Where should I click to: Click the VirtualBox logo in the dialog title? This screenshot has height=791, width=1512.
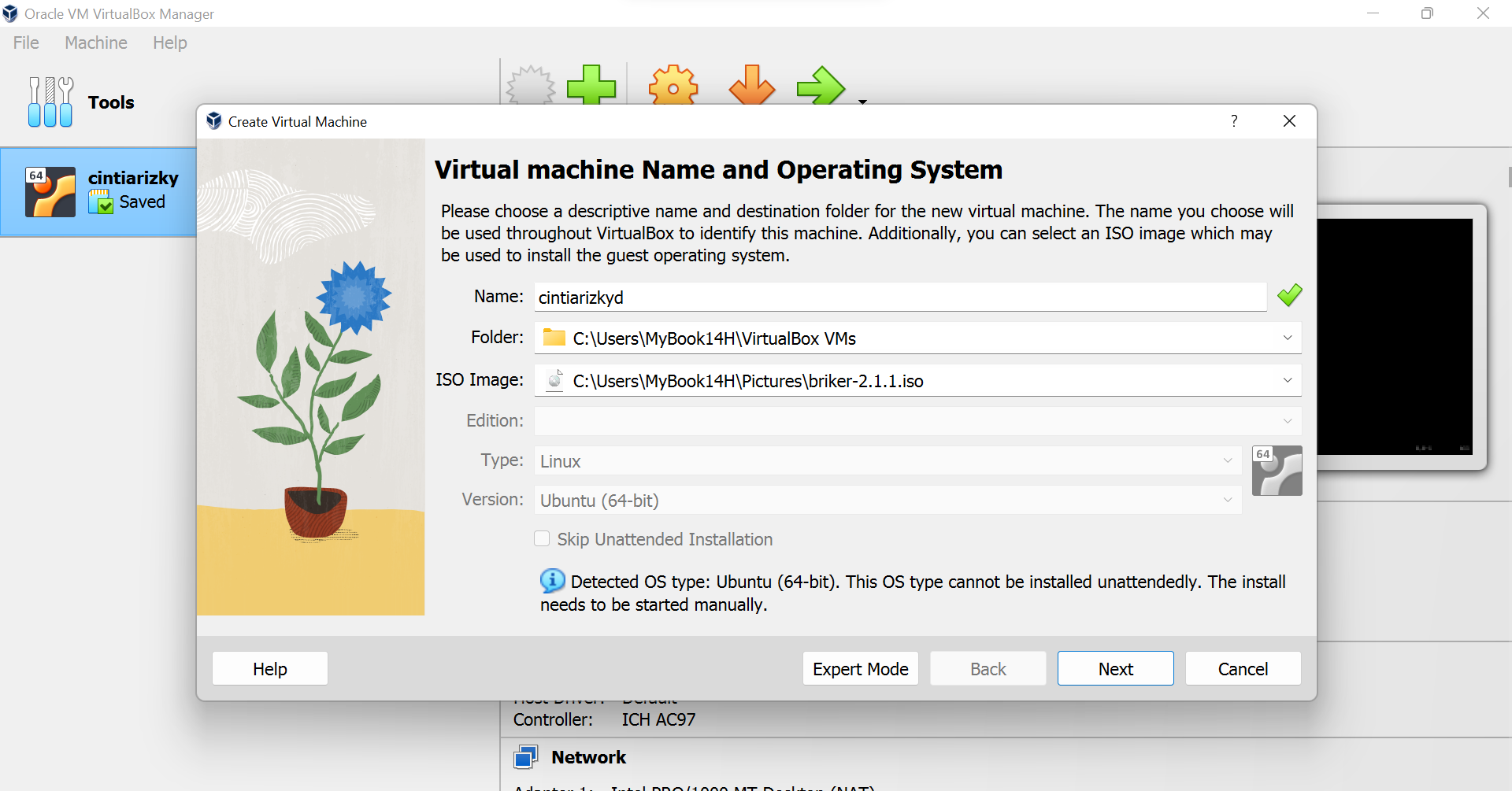click(x=214, y=121)
